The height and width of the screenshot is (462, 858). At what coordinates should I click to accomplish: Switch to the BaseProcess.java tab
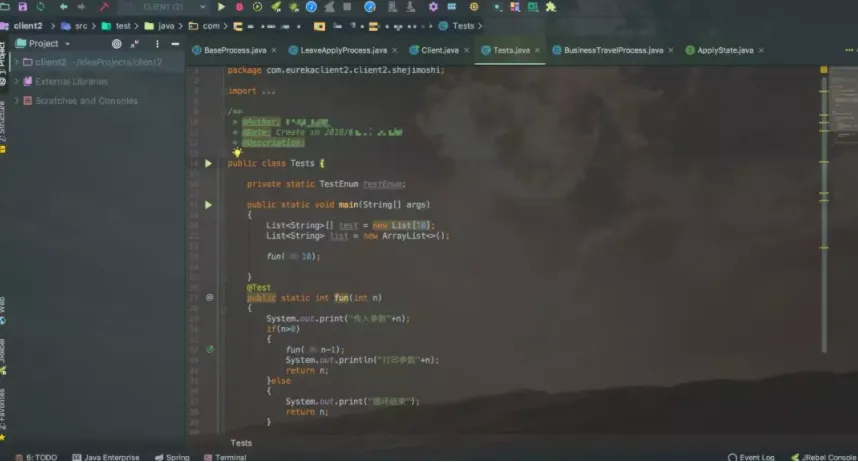coord(235,50)
